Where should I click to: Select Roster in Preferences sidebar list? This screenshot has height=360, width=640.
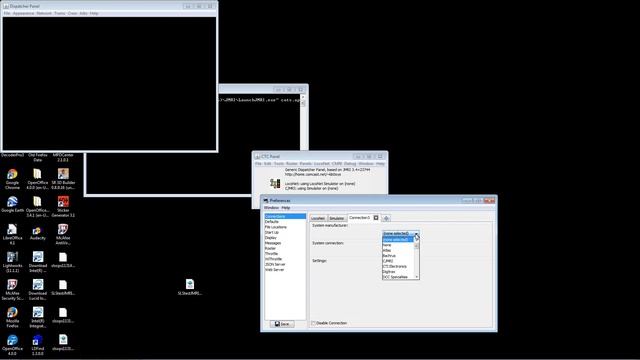(x=285, y=248)
